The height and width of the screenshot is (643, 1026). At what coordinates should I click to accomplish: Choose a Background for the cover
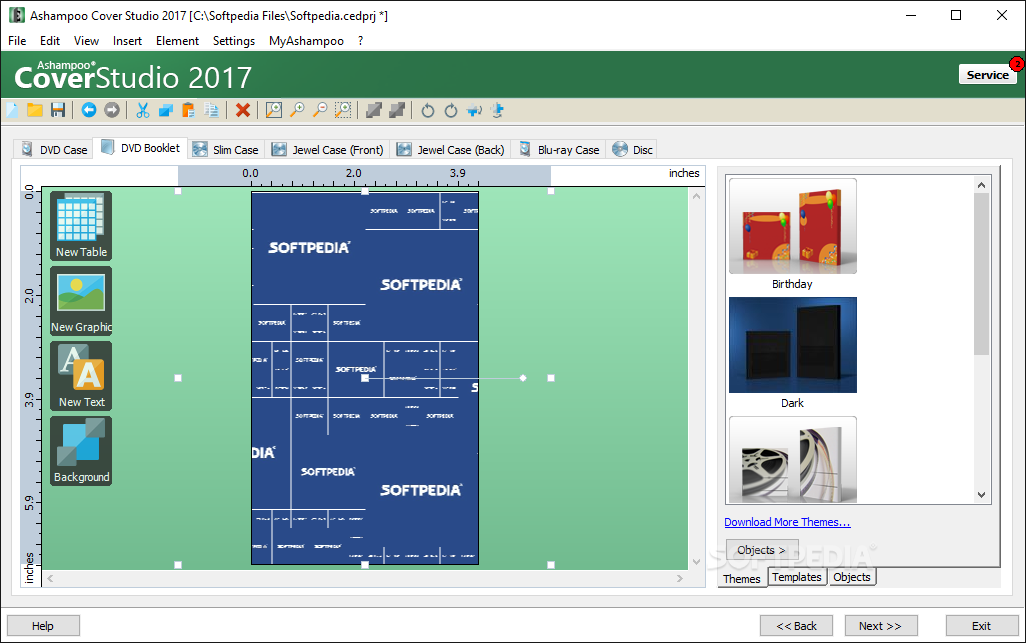click(81, 451)
